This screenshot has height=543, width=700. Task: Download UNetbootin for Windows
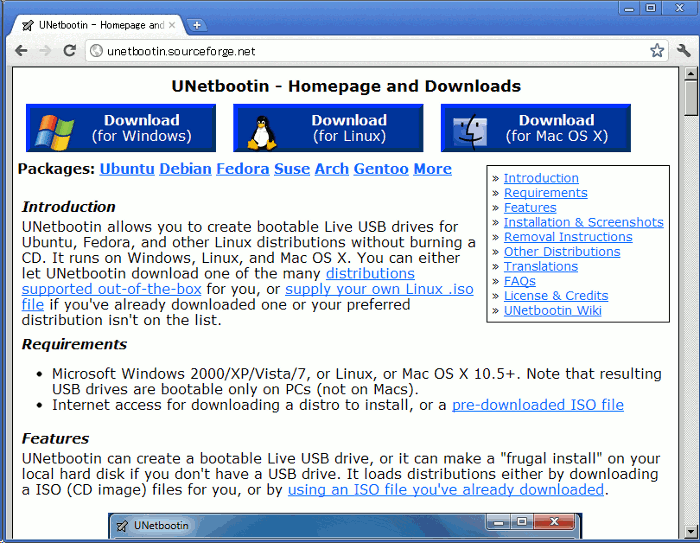(121, 128)
